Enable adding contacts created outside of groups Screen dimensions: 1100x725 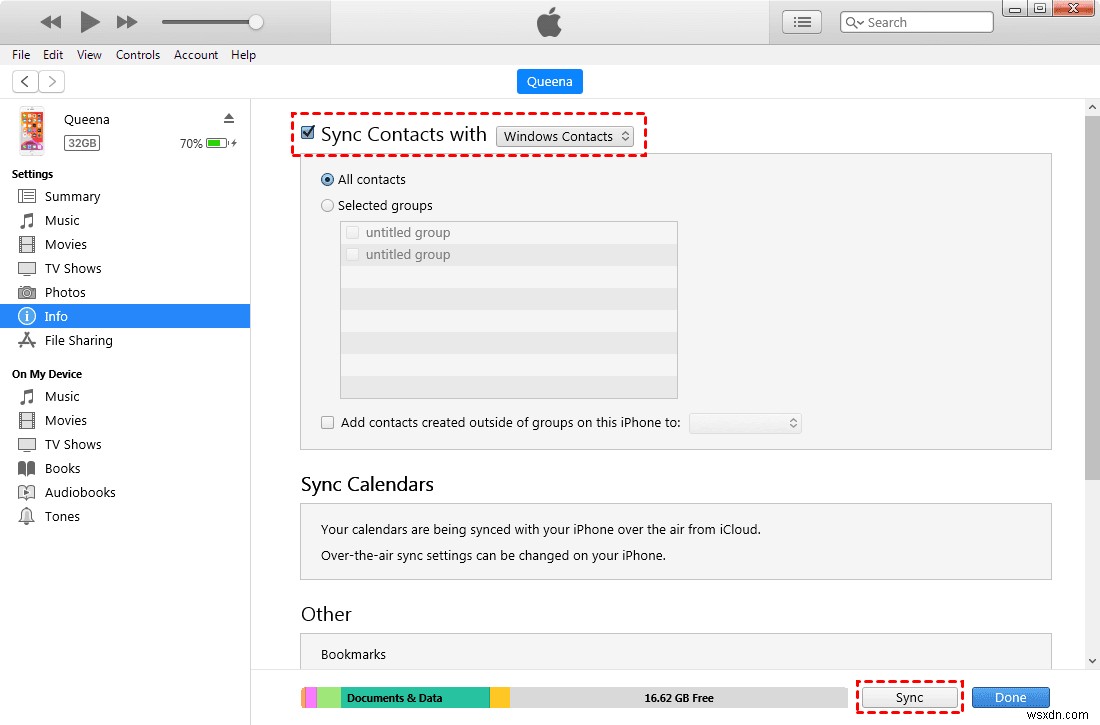coord(327,422)
